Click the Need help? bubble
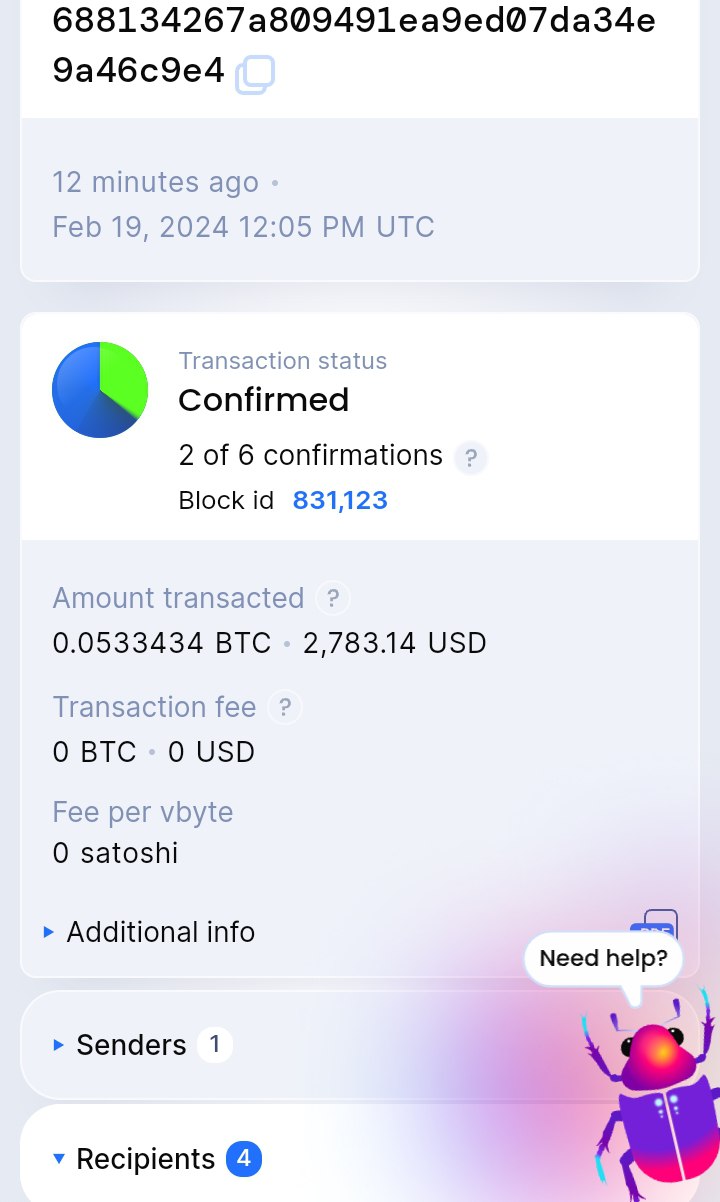The width and height of the screenshot is (720, 1202). coord(603,959)
